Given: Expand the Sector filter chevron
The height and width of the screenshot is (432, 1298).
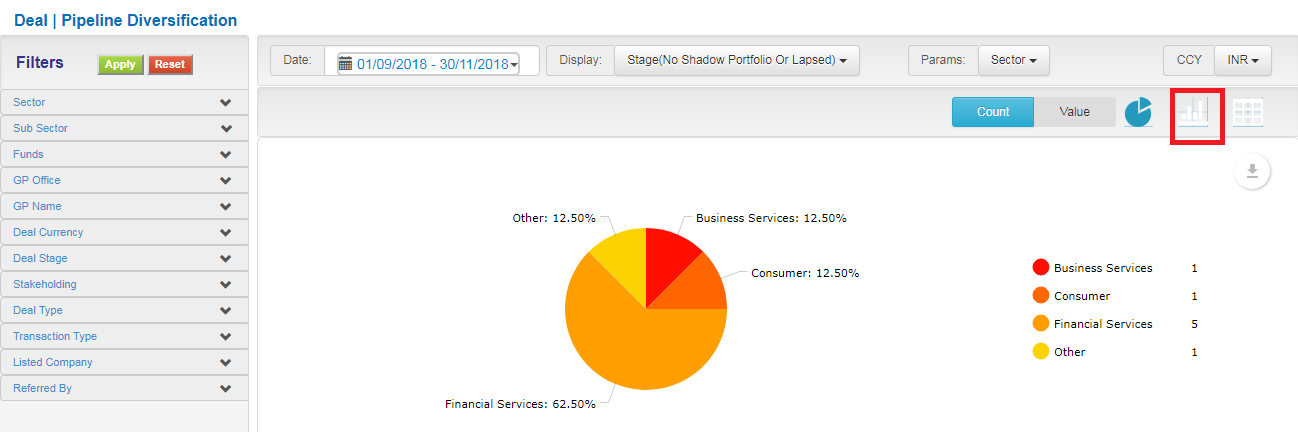Looking at the screenshot, I should 226,102.
